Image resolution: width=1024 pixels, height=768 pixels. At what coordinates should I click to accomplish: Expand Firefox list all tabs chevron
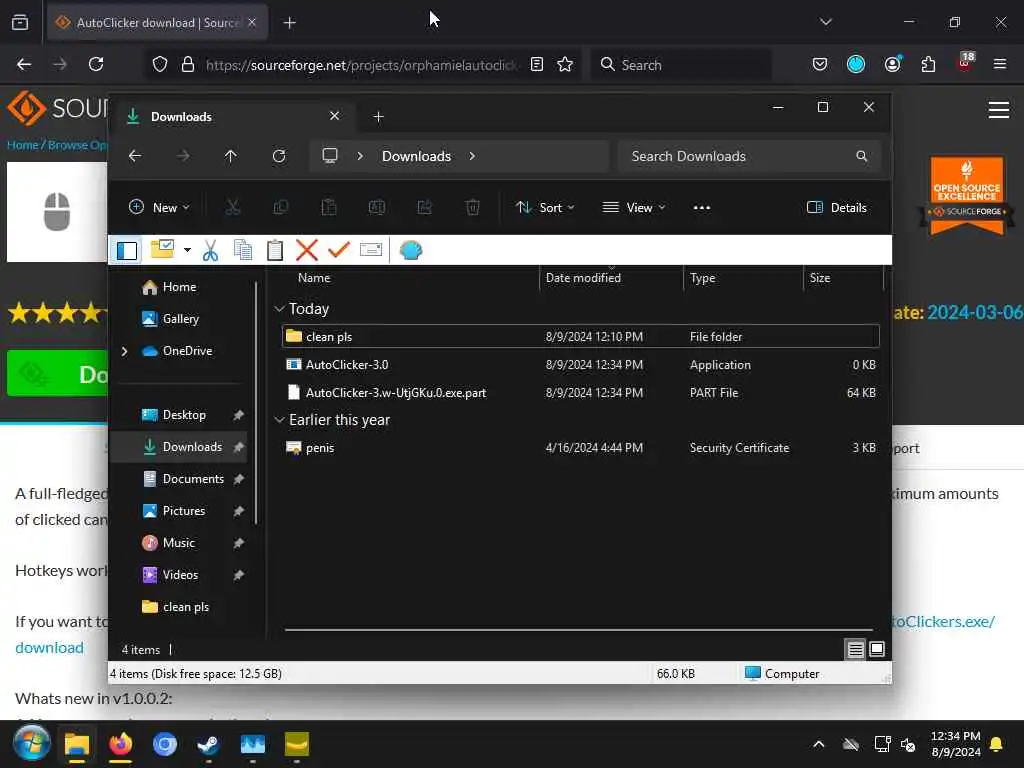coord(825,22)
